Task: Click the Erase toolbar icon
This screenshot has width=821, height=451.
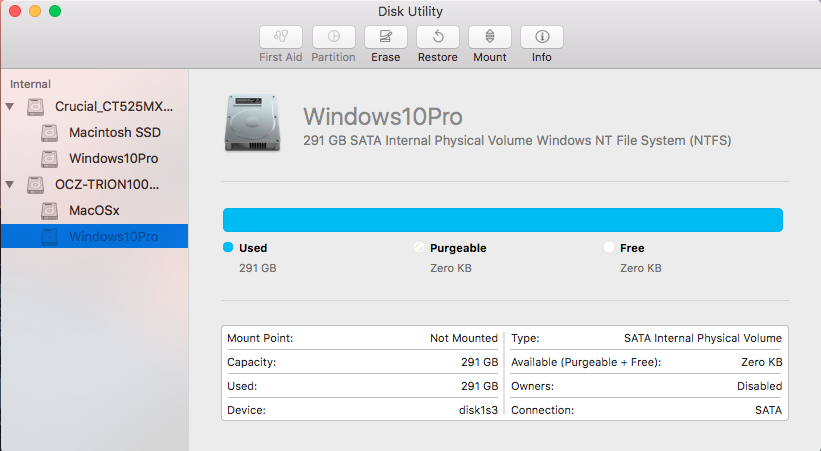Action: (385, 37)
